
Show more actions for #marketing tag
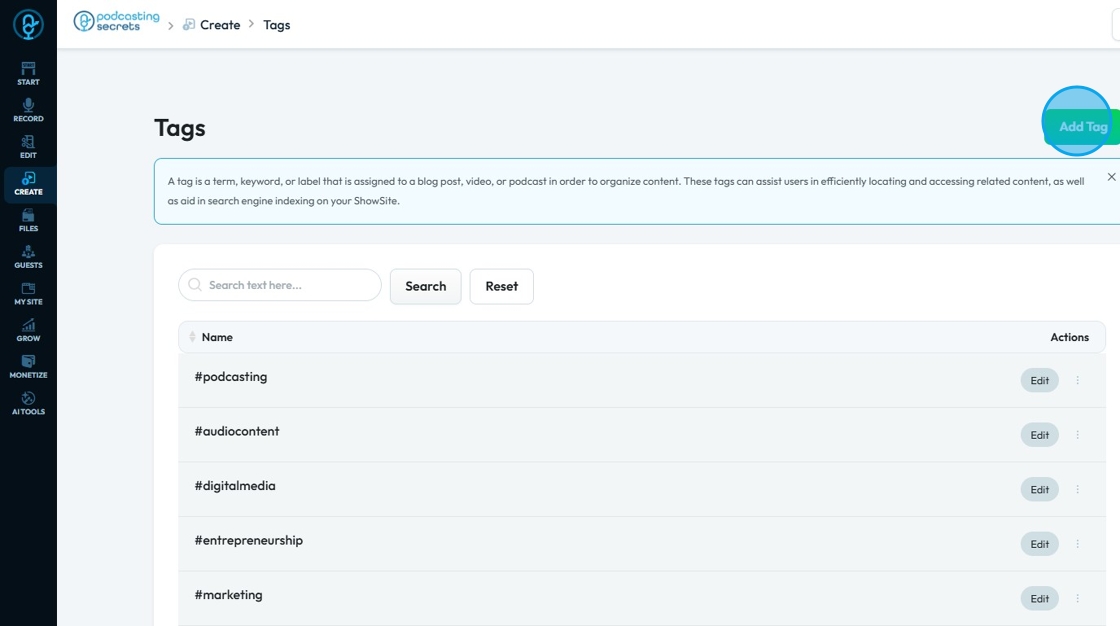tap(1077, 598)
